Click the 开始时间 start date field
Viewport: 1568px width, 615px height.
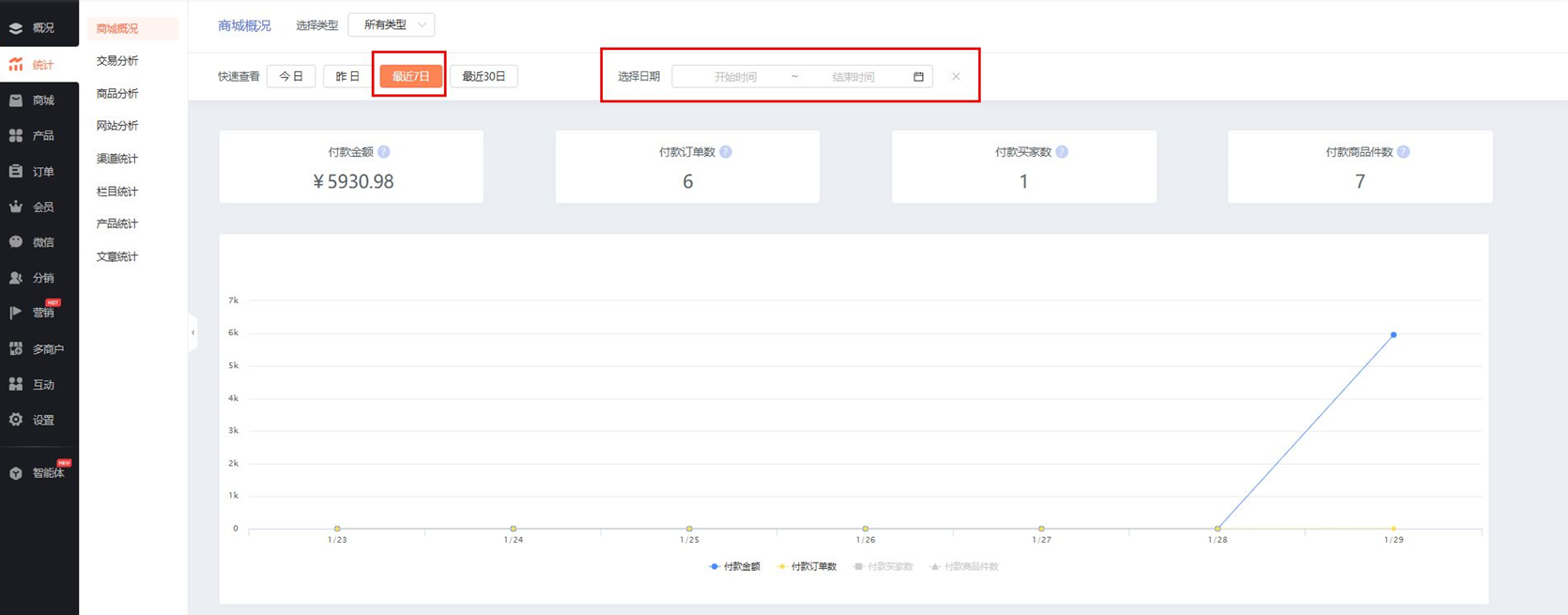tap(735, 77)
